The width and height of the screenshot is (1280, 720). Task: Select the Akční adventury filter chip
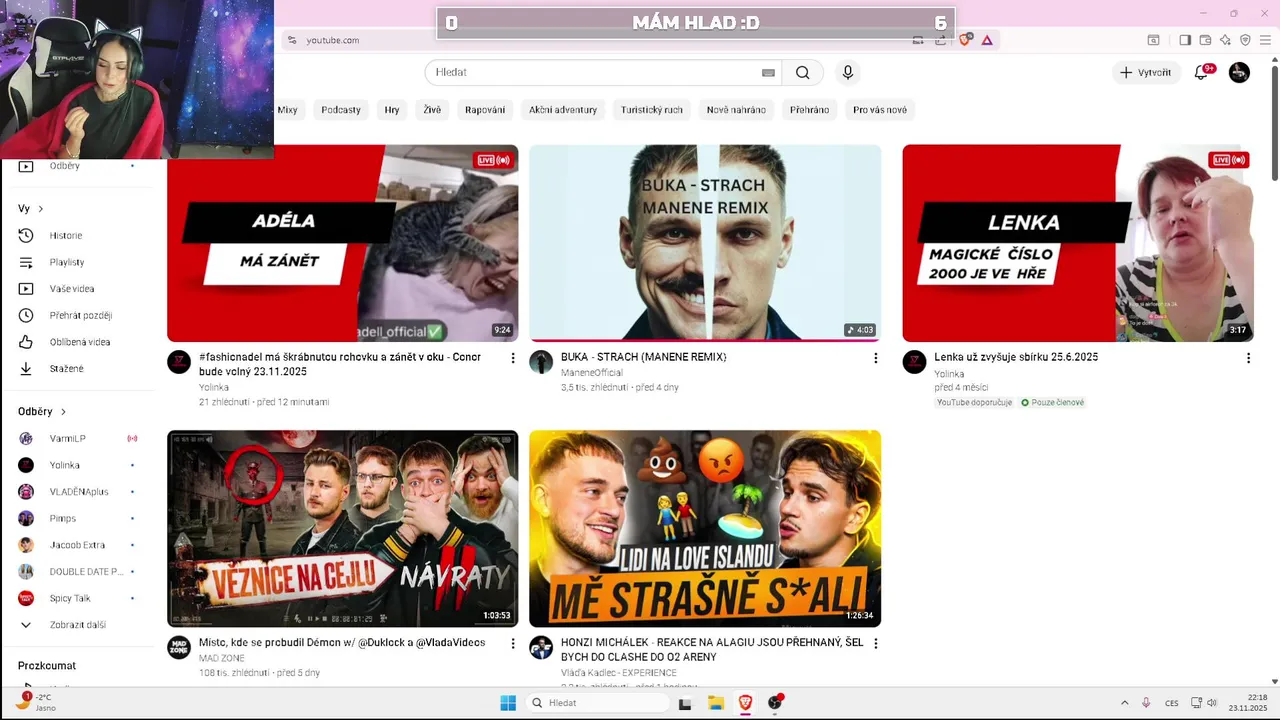(563, 110)
